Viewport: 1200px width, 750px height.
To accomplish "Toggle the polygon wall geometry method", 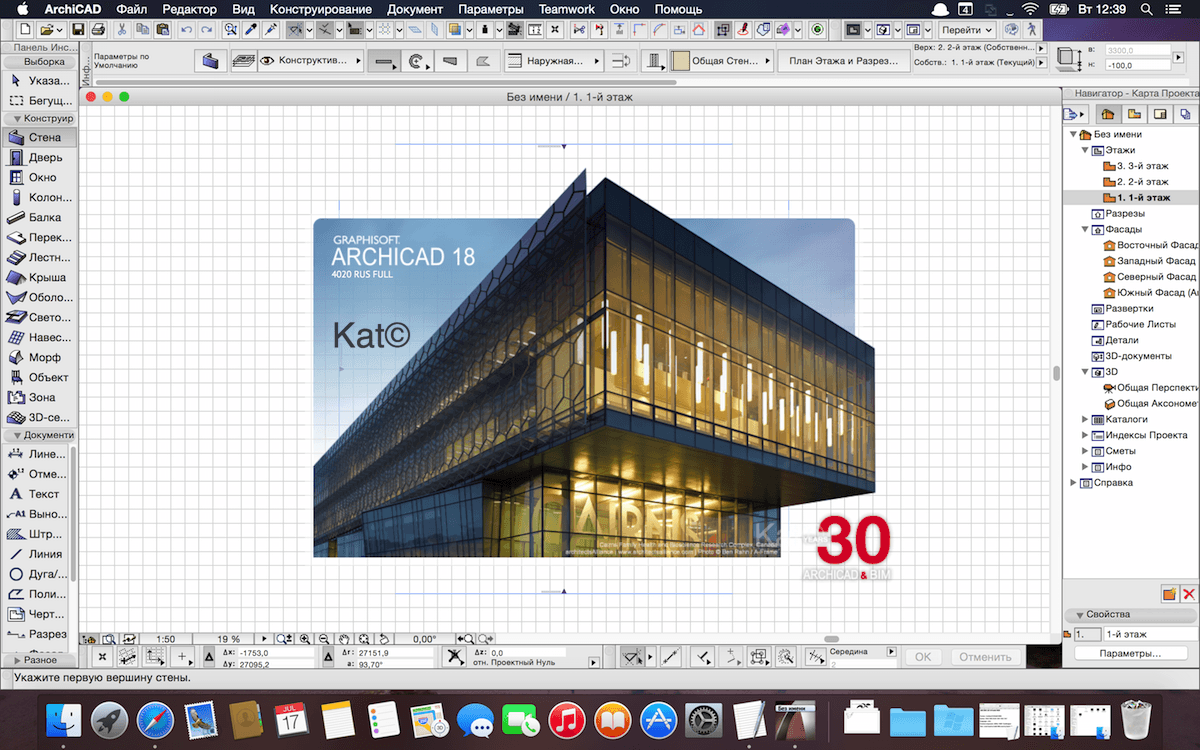I will point(484,61).
